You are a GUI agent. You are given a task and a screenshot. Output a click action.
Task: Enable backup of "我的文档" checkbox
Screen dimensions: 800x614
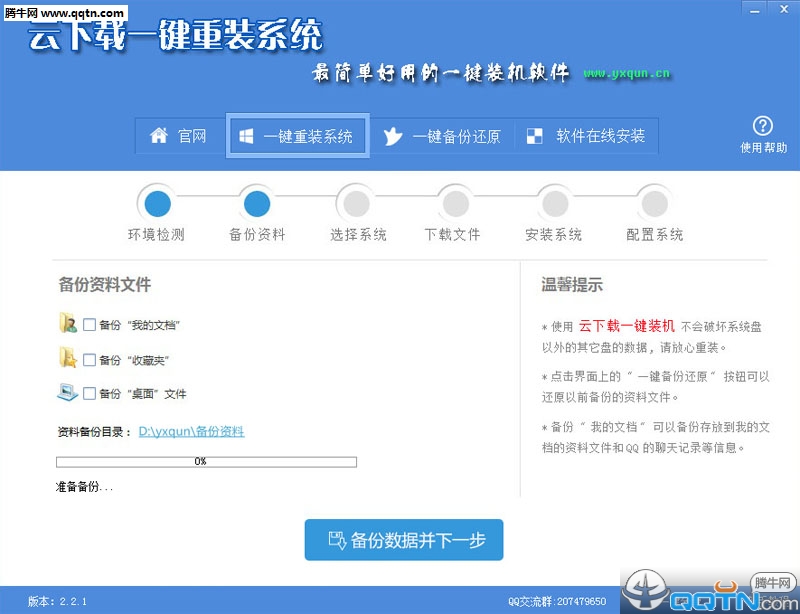click(x=90, y=325)
